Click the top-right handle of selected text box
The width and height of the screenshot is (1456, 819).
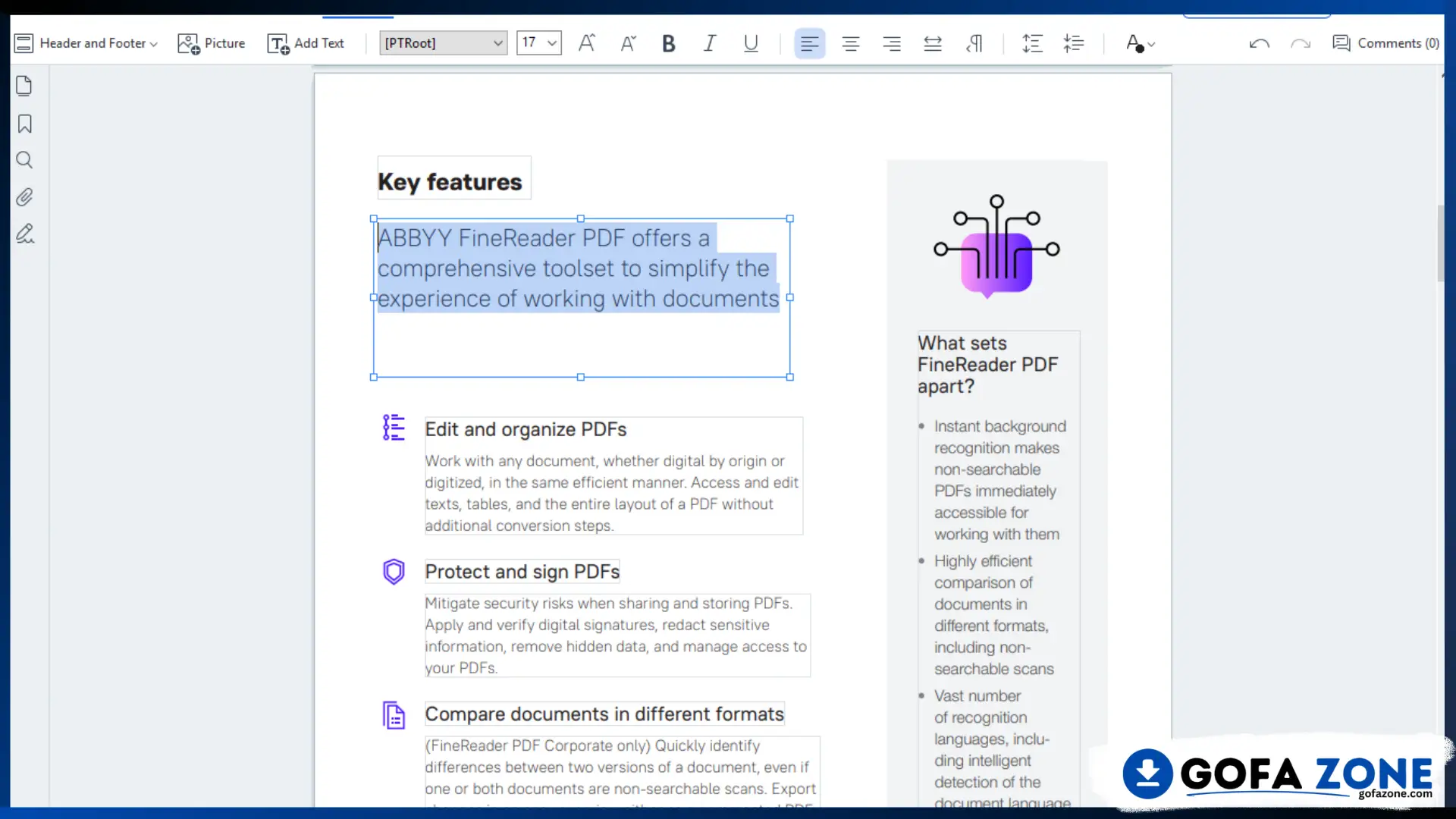click(789, 218)
